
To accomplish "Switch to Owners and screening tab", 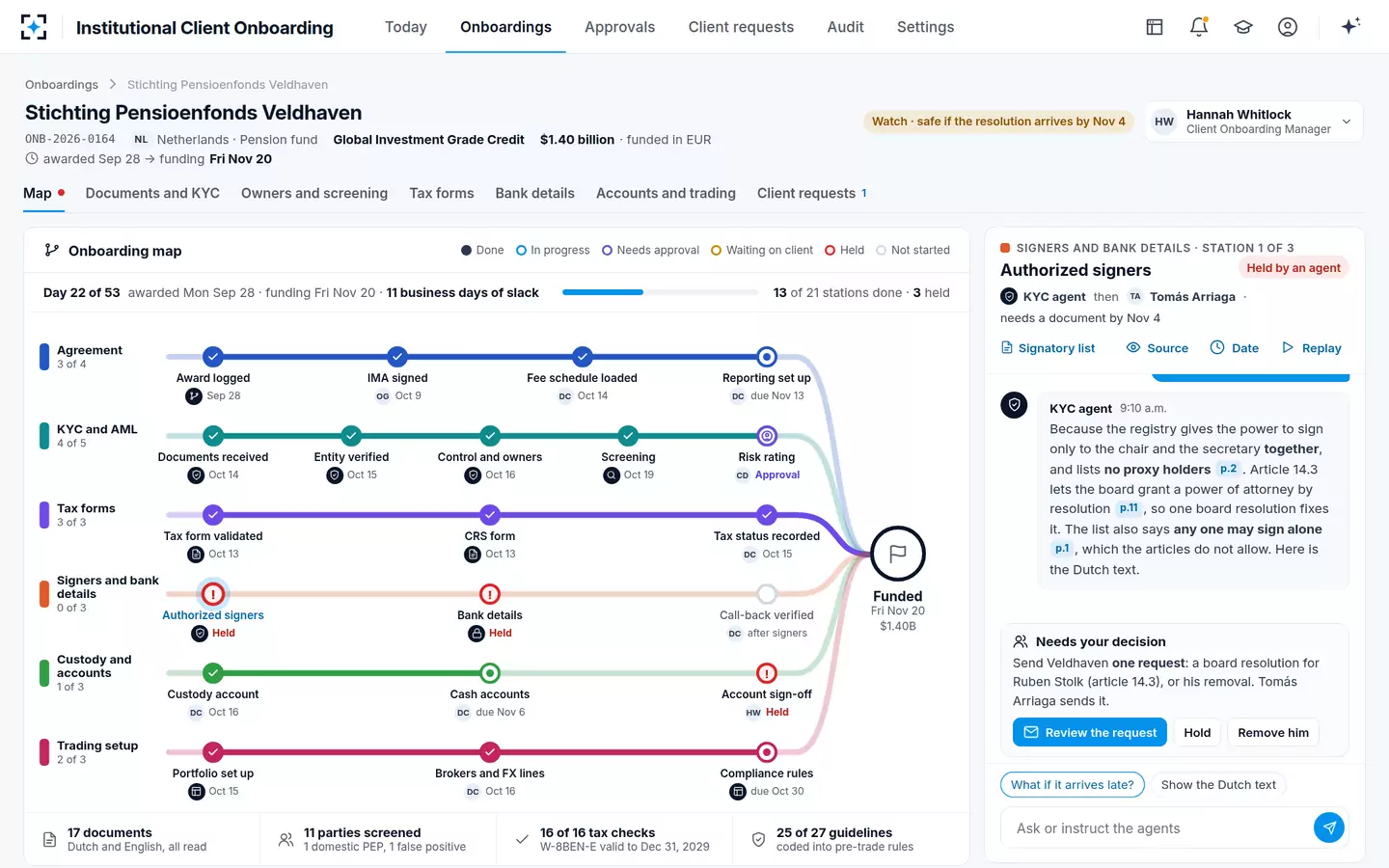I will pos(314,193).
